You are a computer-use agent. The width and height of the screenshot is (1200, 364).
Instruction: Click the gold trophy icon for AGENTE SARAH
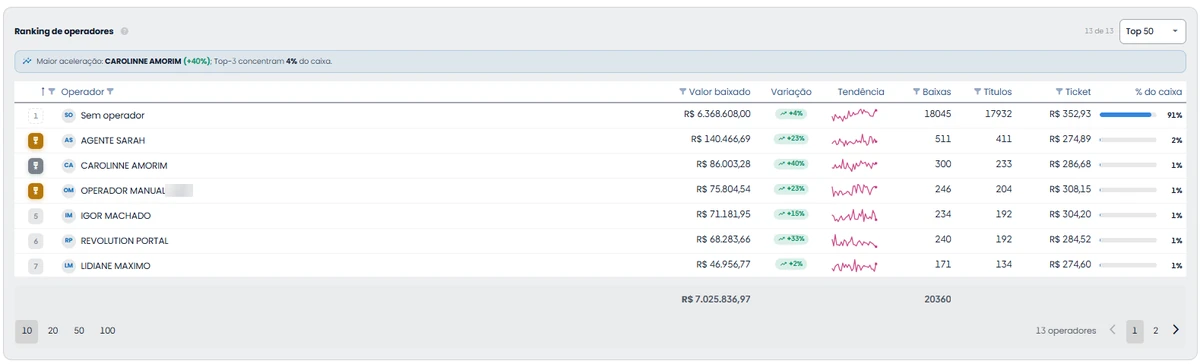pyautogui.click(x=35, y=140)
